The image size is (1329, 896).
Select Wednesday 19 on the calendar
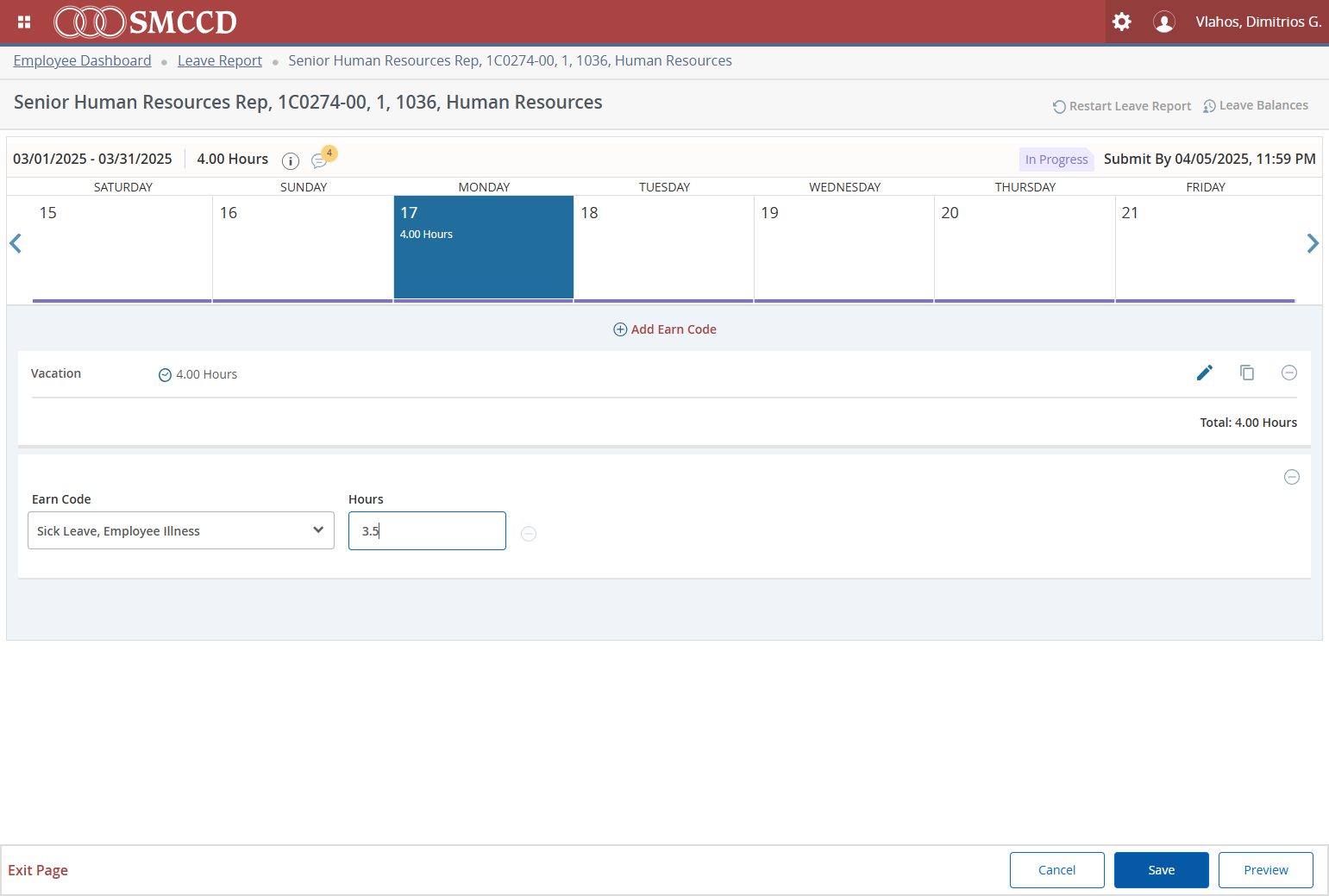(x=844, y=248)
